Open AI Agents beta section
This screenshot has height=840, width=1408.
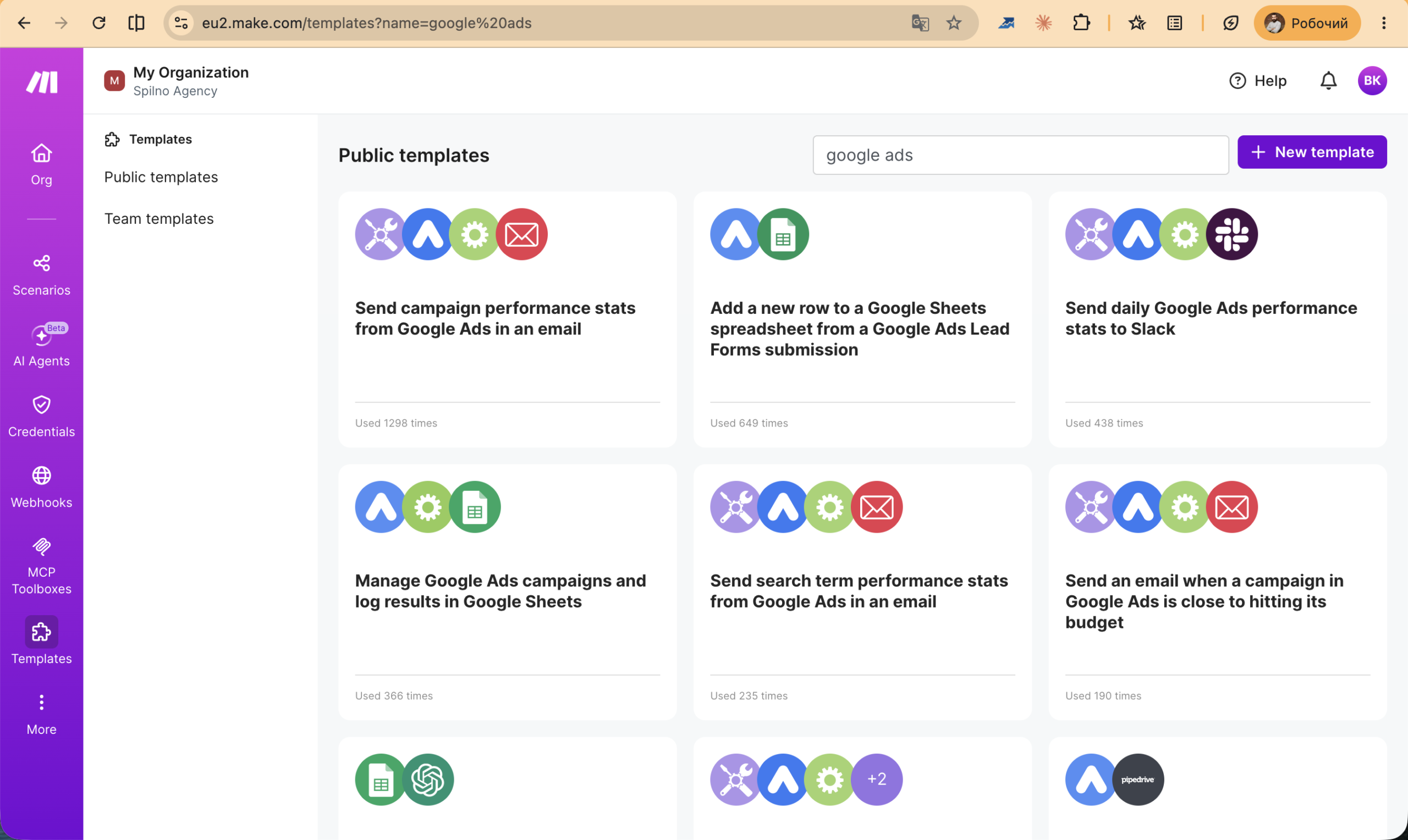[41, 345]
